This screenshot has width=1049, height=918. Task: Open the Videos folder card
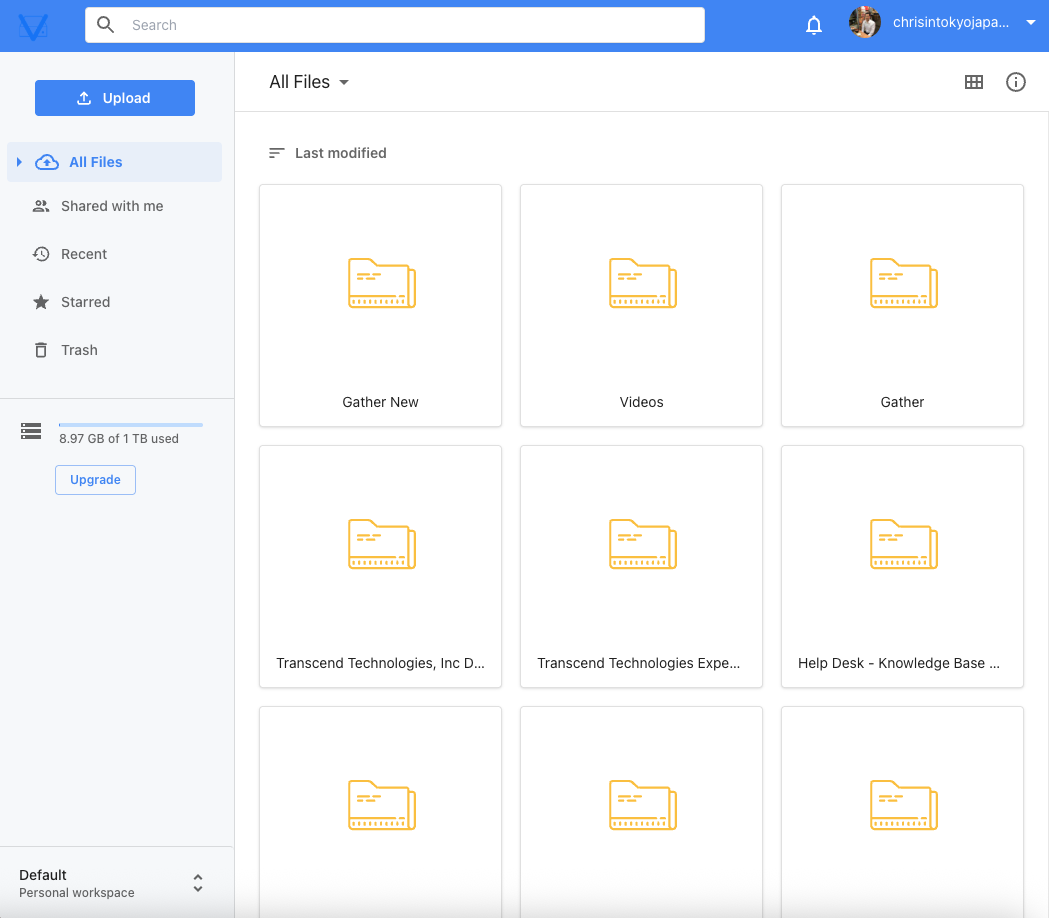[x=642, y=306]
